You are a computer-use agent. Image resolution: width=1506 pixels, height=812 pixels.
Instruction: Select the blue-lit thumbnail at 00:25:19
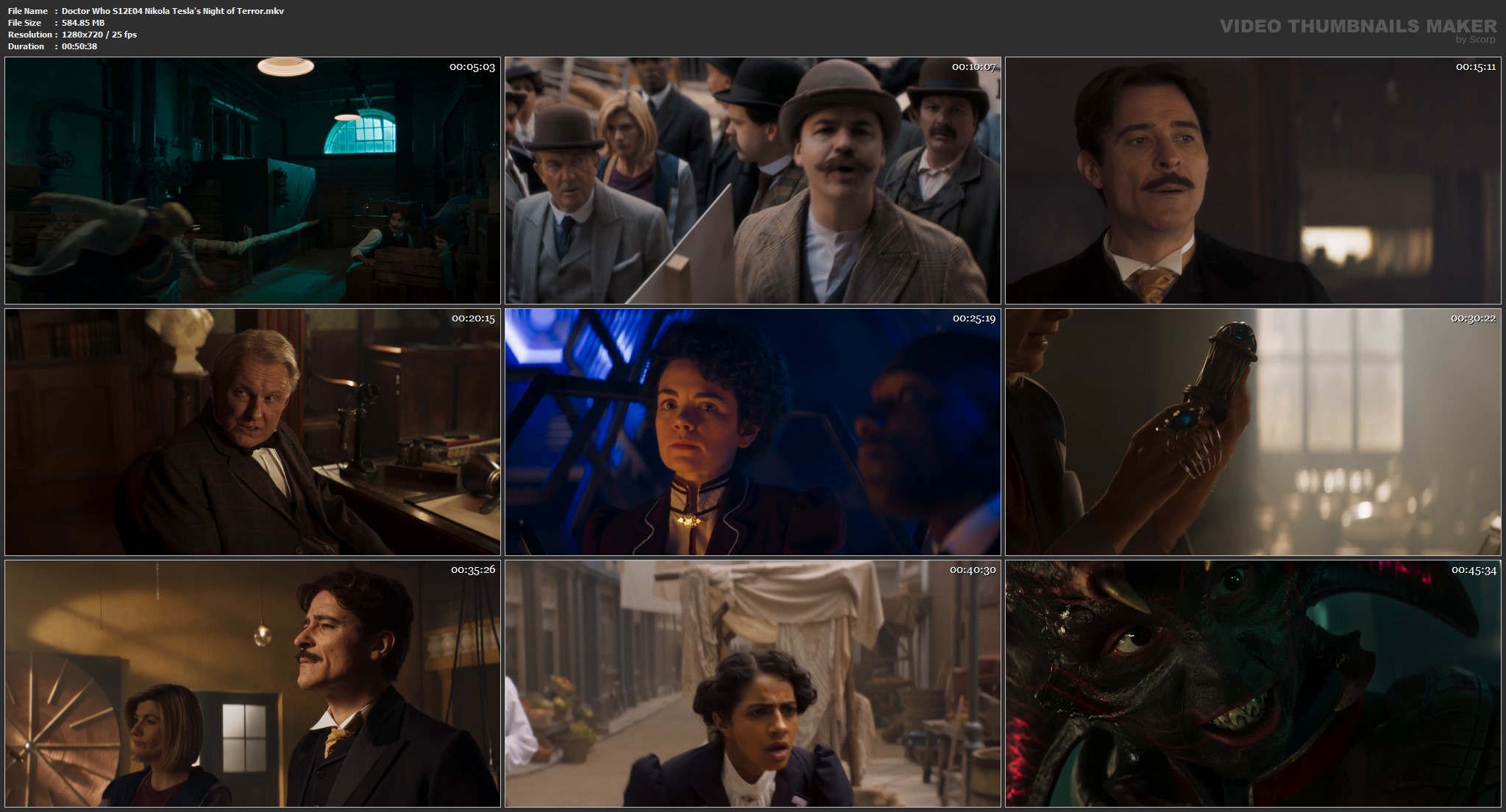tap(753, 432)
